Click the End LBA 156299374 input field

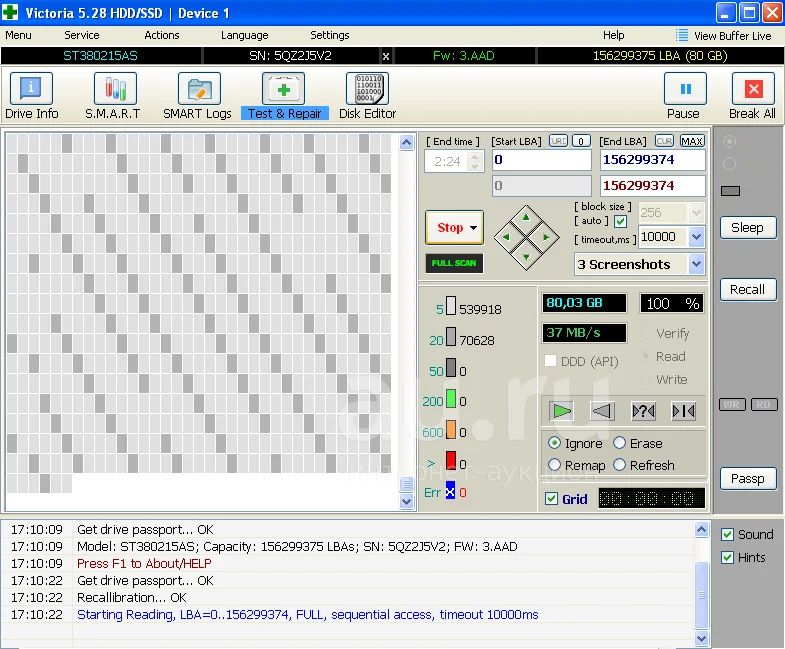[x=652, y=160]
